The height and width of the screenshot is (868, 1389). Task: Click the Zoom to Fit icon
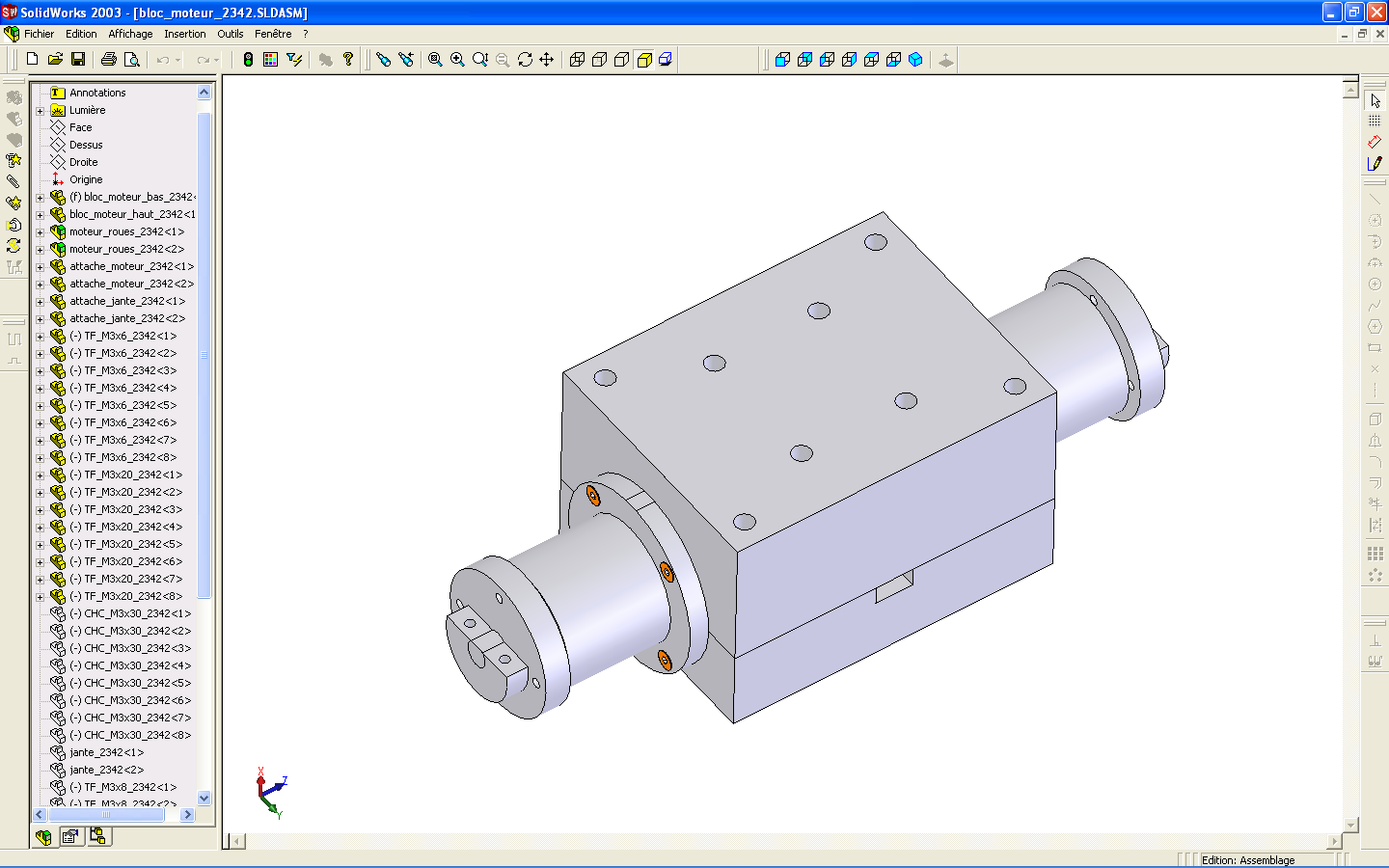[x=435, y=60]
